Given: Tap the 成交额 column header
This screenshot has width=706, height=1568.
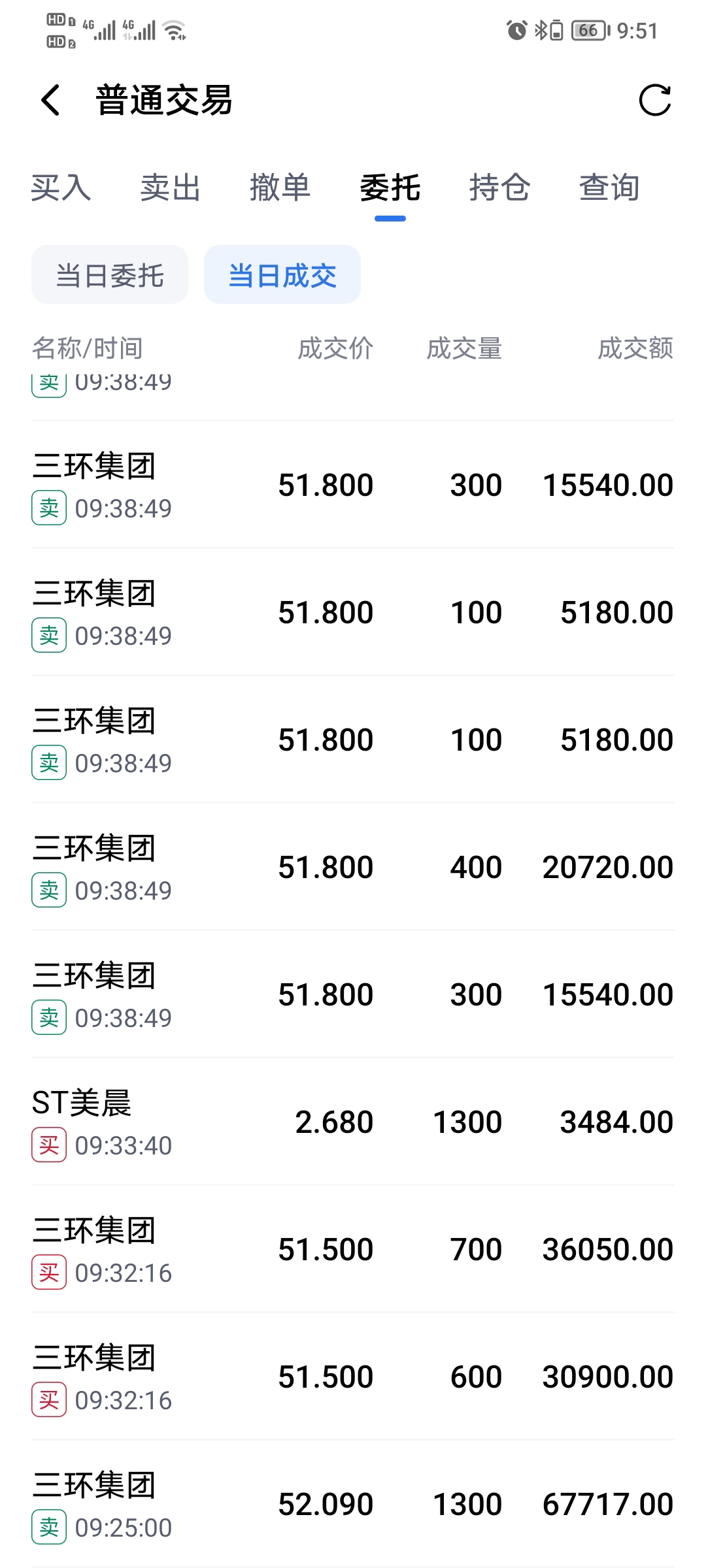Looking at the screenshot, I should pyautogui.click(x=635, y=348).
